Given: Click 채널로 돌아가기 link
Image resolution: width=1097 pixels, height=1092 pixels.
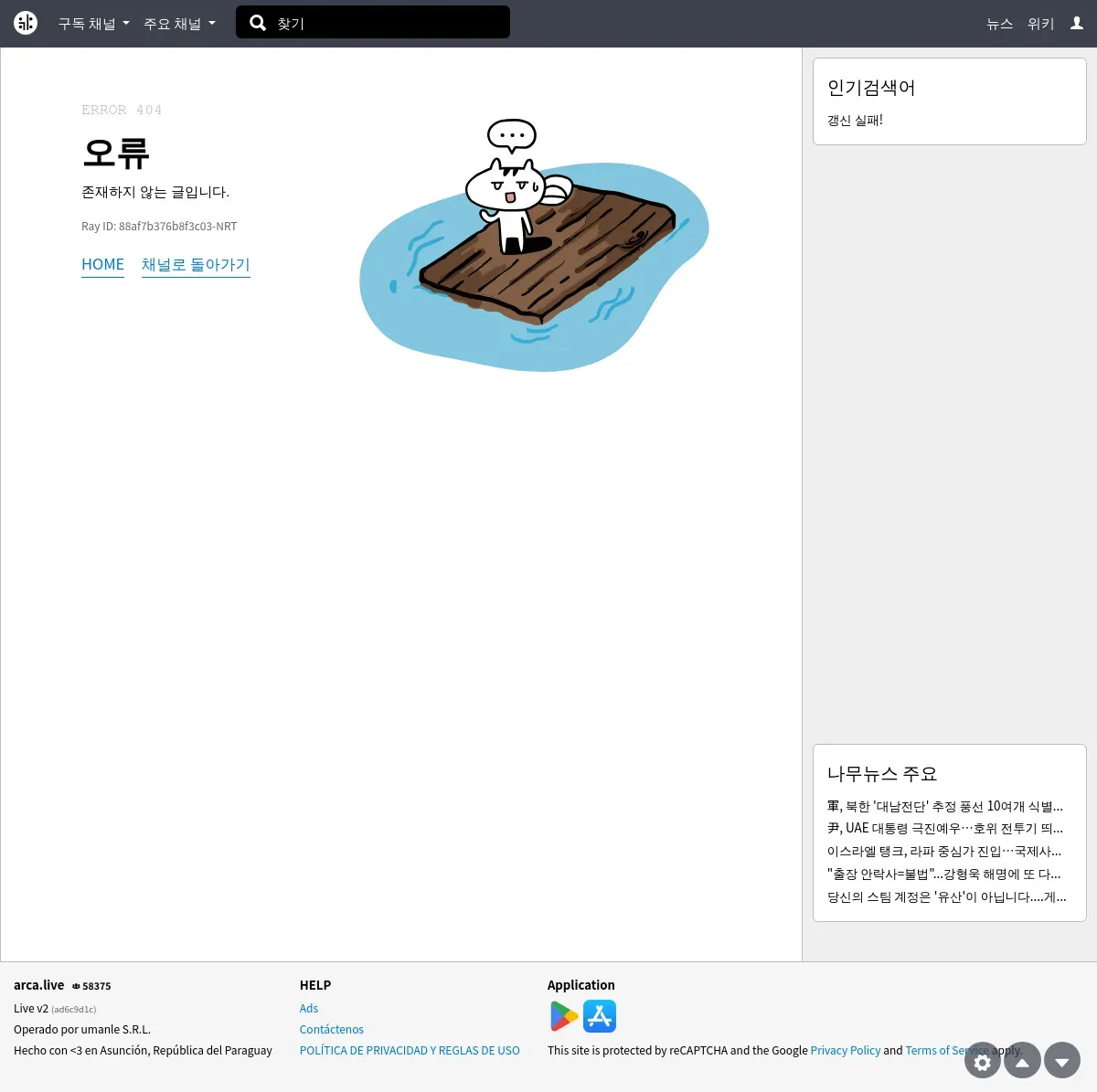Looking at the screenshot, I should [x=196, y=265].
